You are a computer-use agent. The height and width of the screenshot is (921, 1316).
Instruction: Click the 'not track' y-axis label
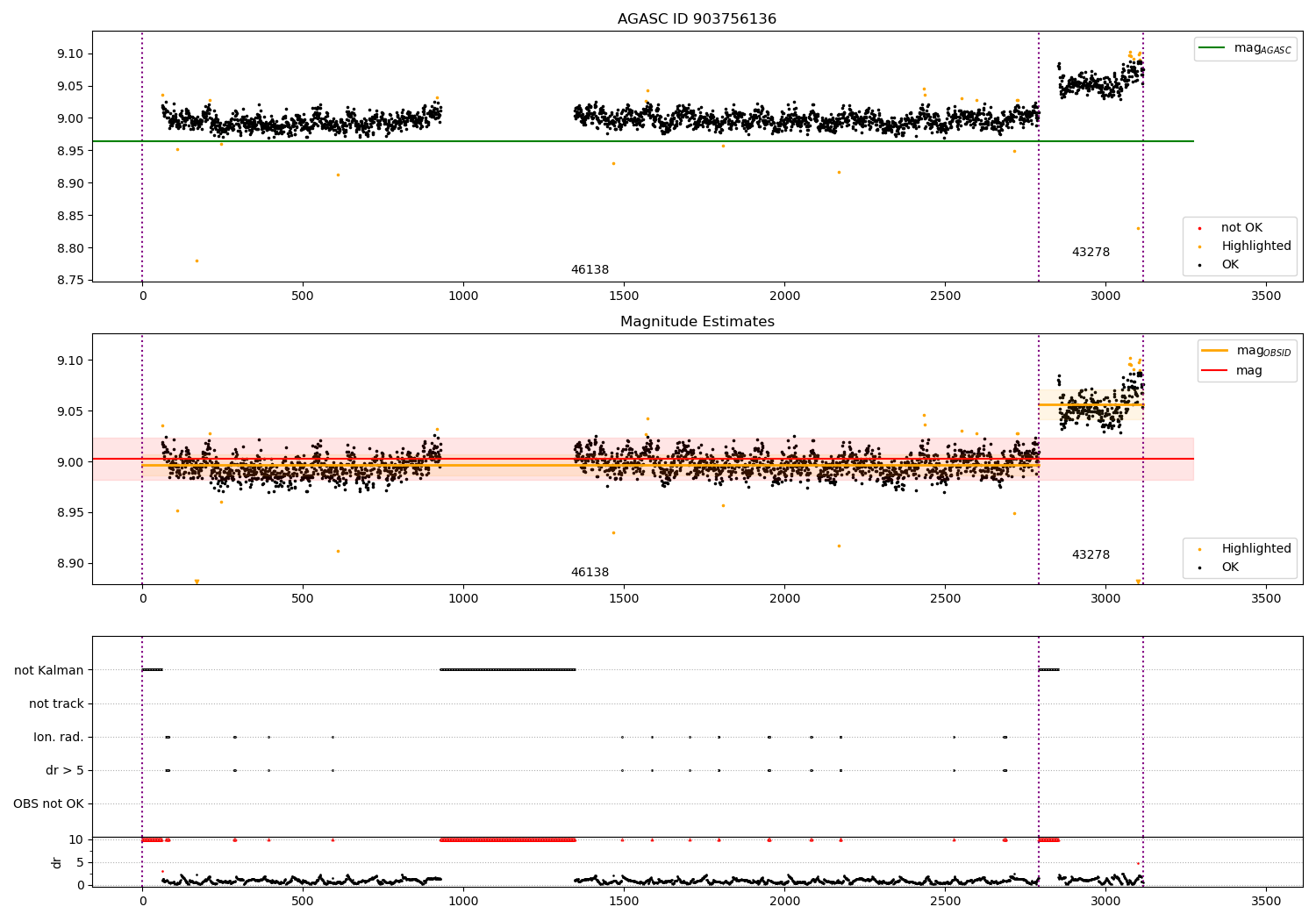click(x=56, y=703)
